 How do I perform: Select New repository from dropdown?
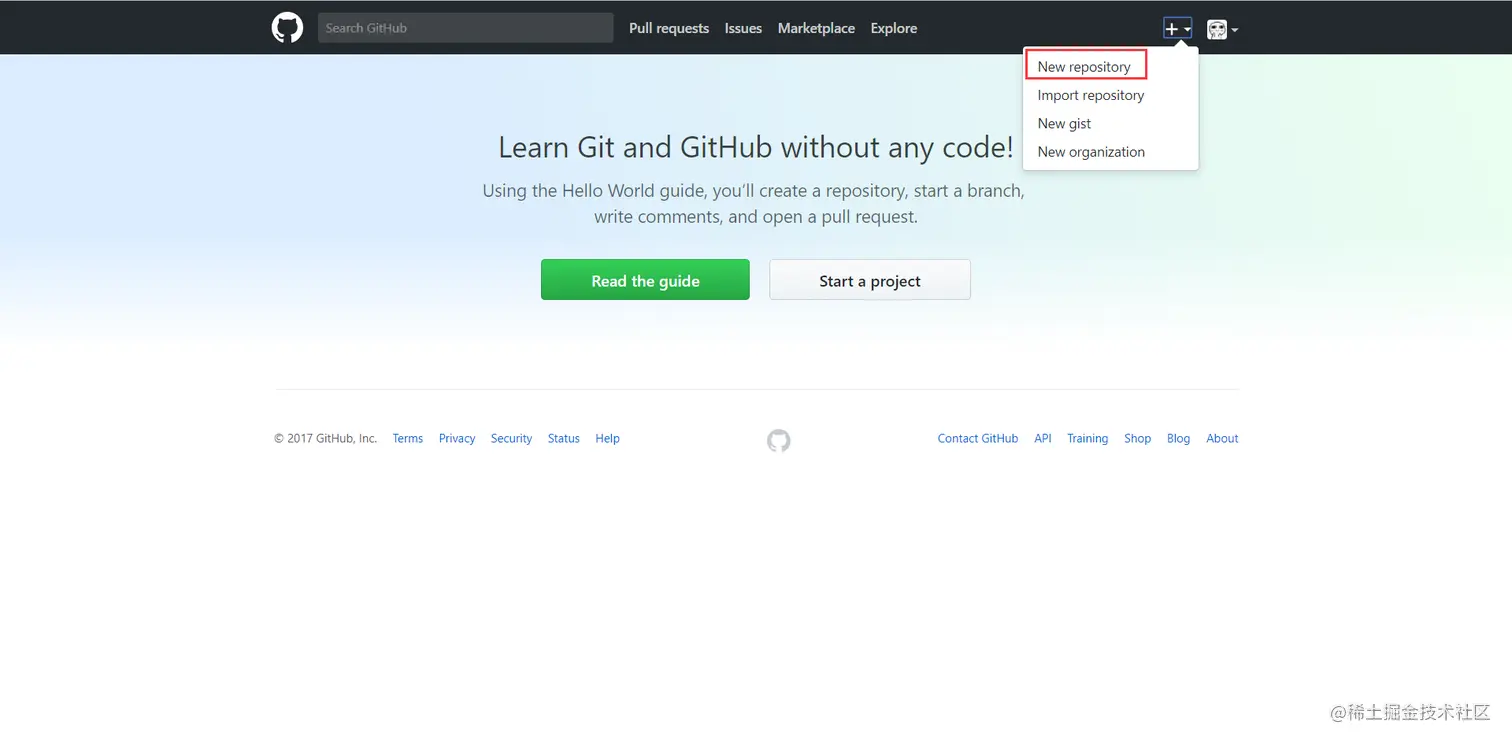coord(1085,66)
